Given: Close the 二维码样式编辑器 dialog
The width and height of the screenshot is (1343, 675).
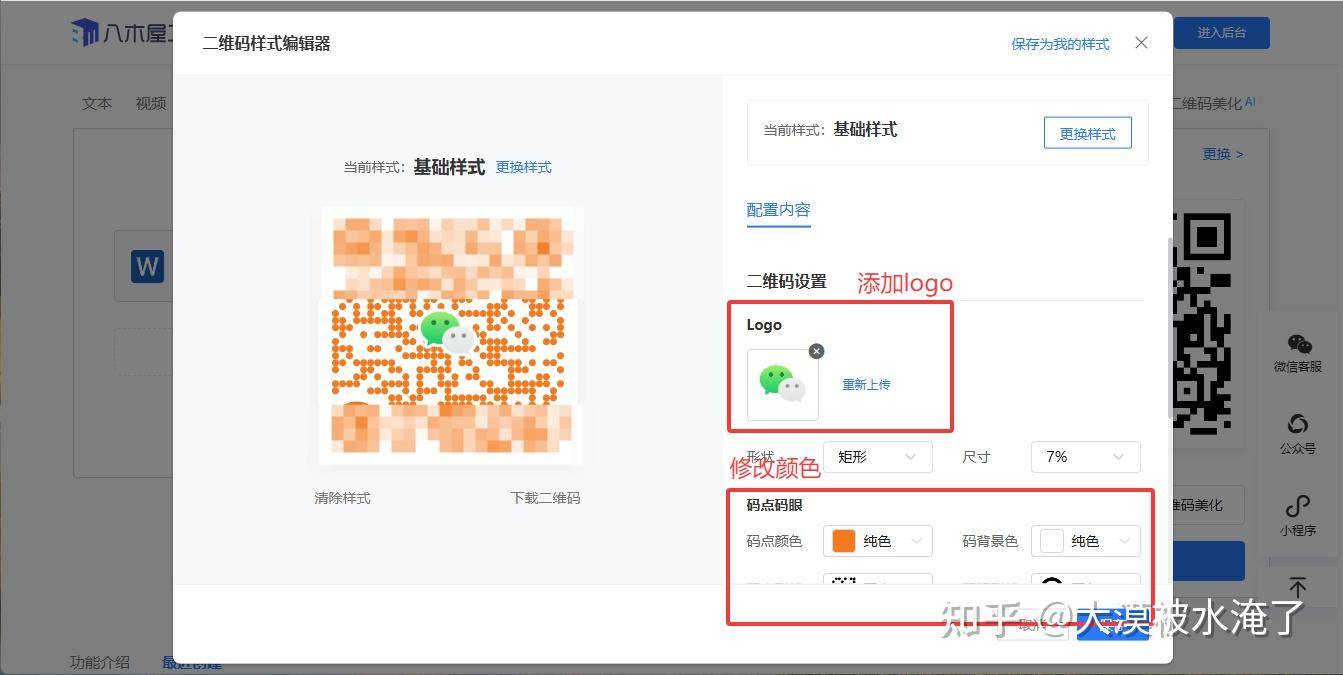Looking at the screenshot, I should (1142, 43).
